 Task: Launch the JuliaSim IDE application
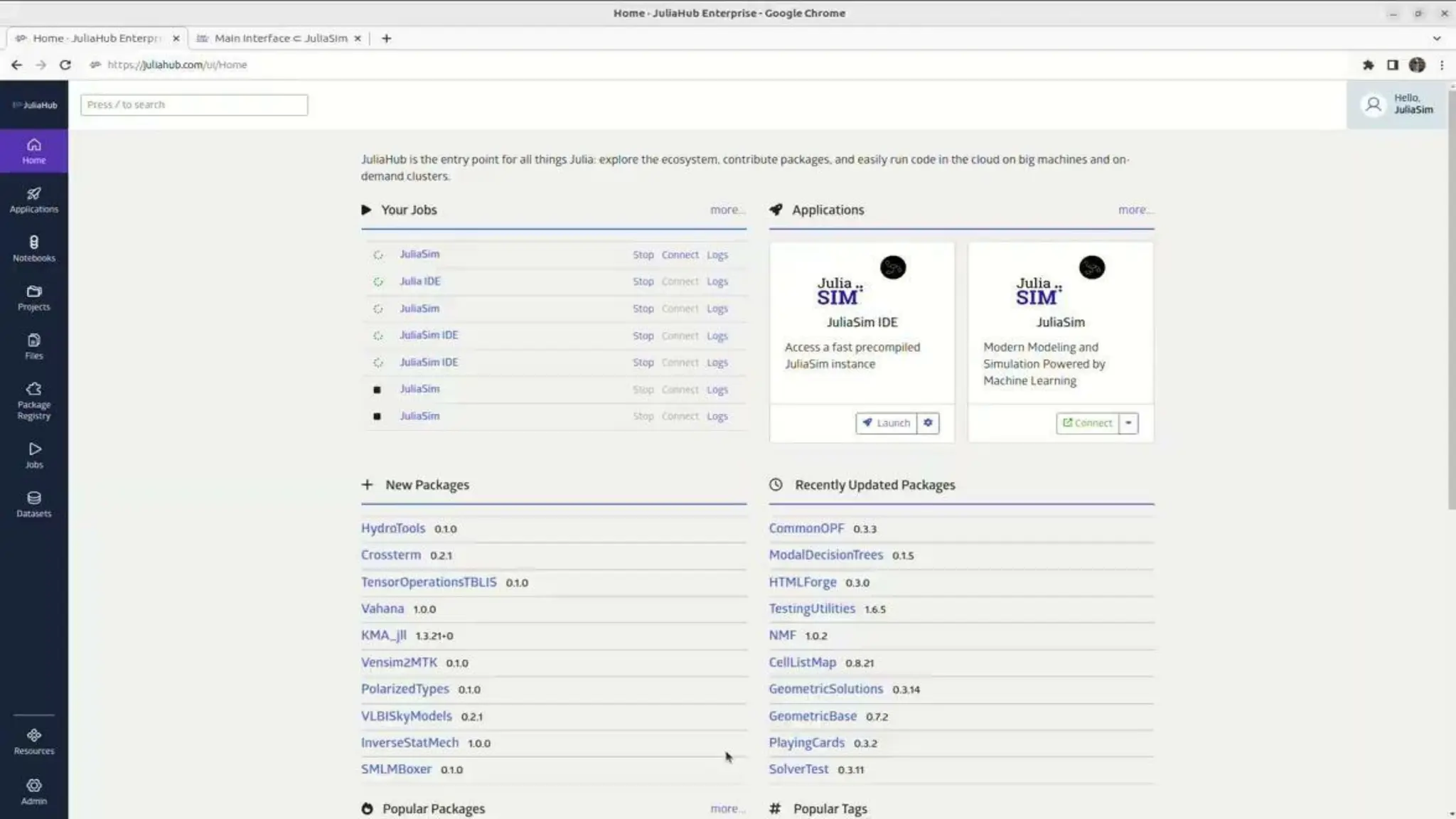[886, 423]
